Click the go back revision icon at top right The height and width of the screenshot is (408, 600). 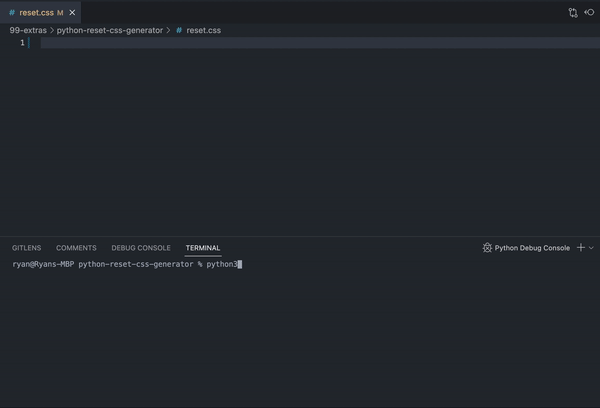coord(589,13)
